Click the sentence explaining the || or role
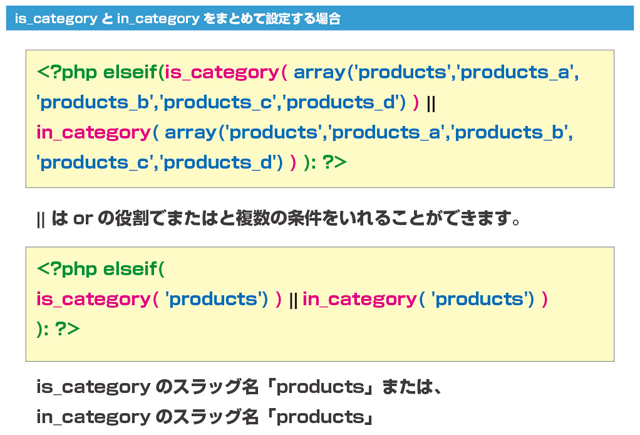 (x=279, y=218)
